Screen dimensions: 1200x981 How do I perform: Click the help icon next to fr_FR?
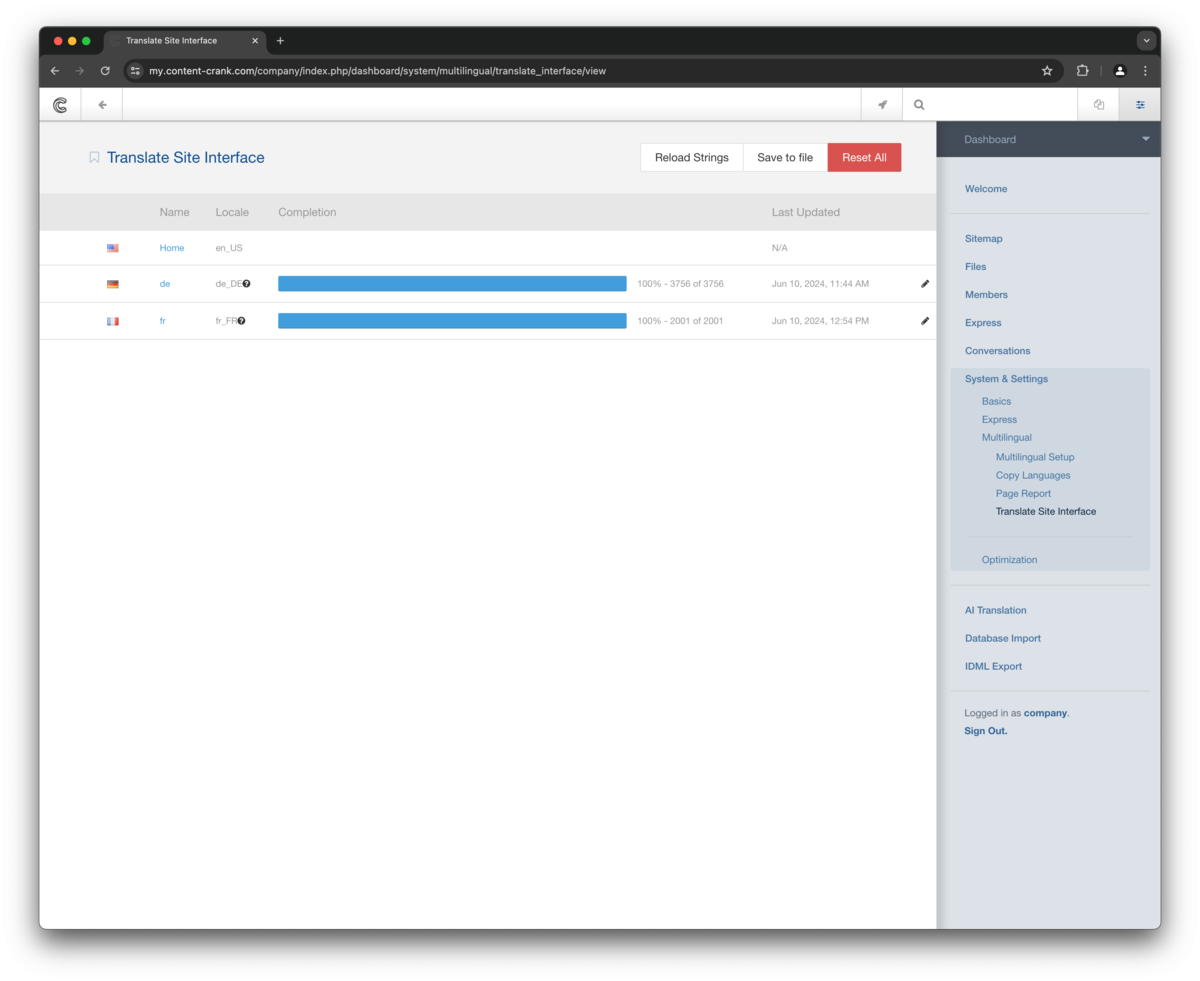click(241, 321)
